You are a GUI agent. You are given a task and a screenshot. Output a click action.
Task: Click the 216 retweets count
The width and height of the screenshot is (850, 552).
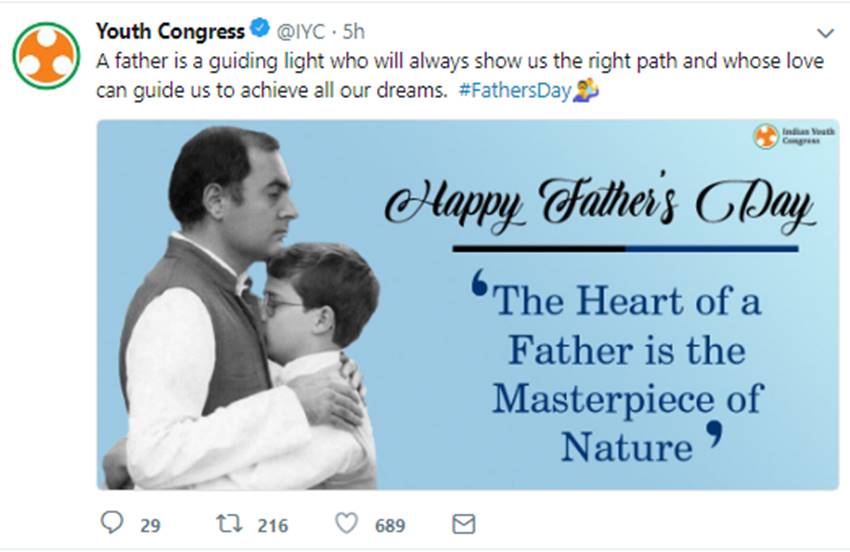(271, 525)
